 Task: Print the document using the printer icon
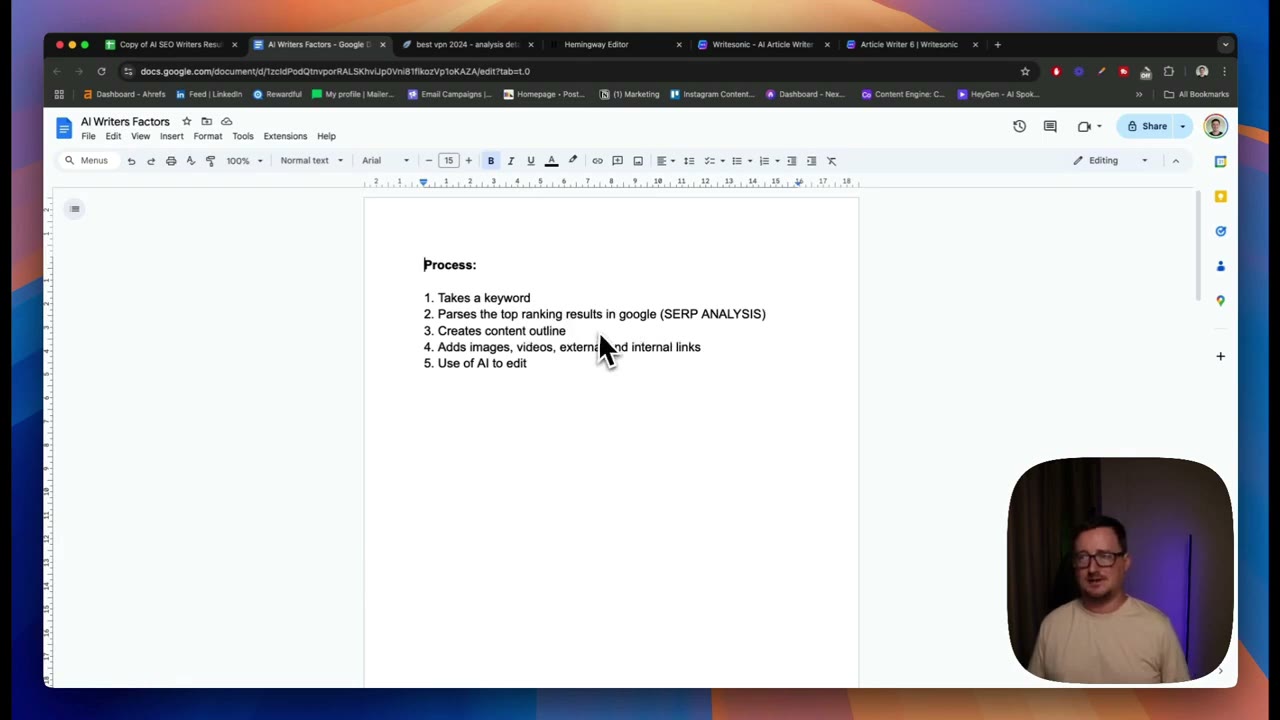171,161
